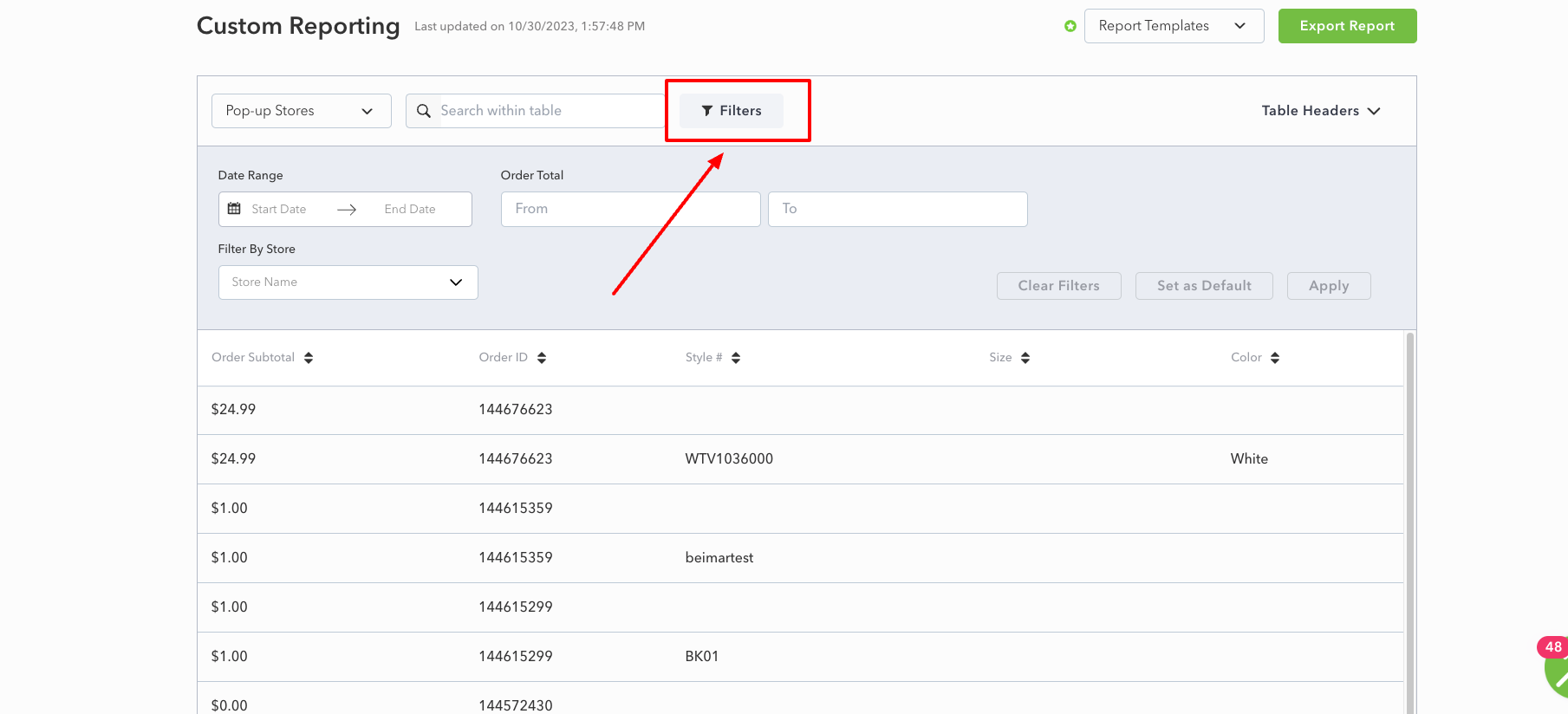The image size is (1568, 714).
Task: Open Report Templates dropdown
Action: tap(1174, 26)
